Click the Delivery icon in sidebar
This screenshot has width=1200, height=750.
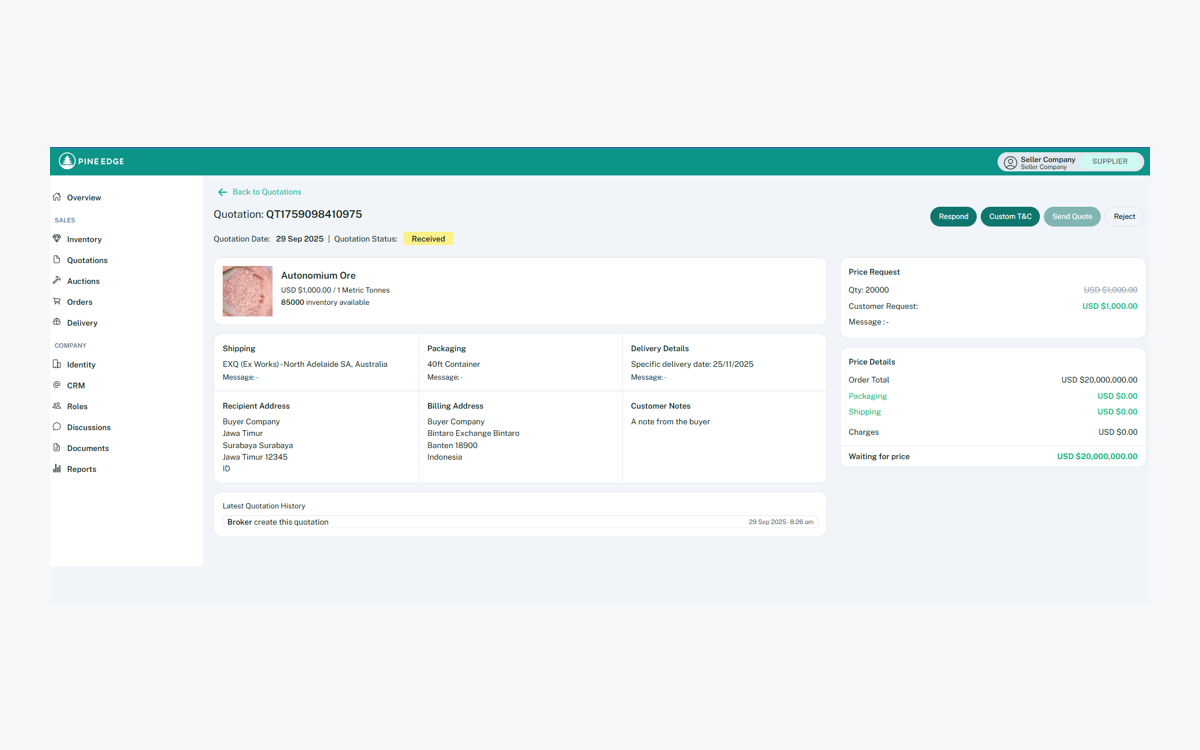point(57,322)
